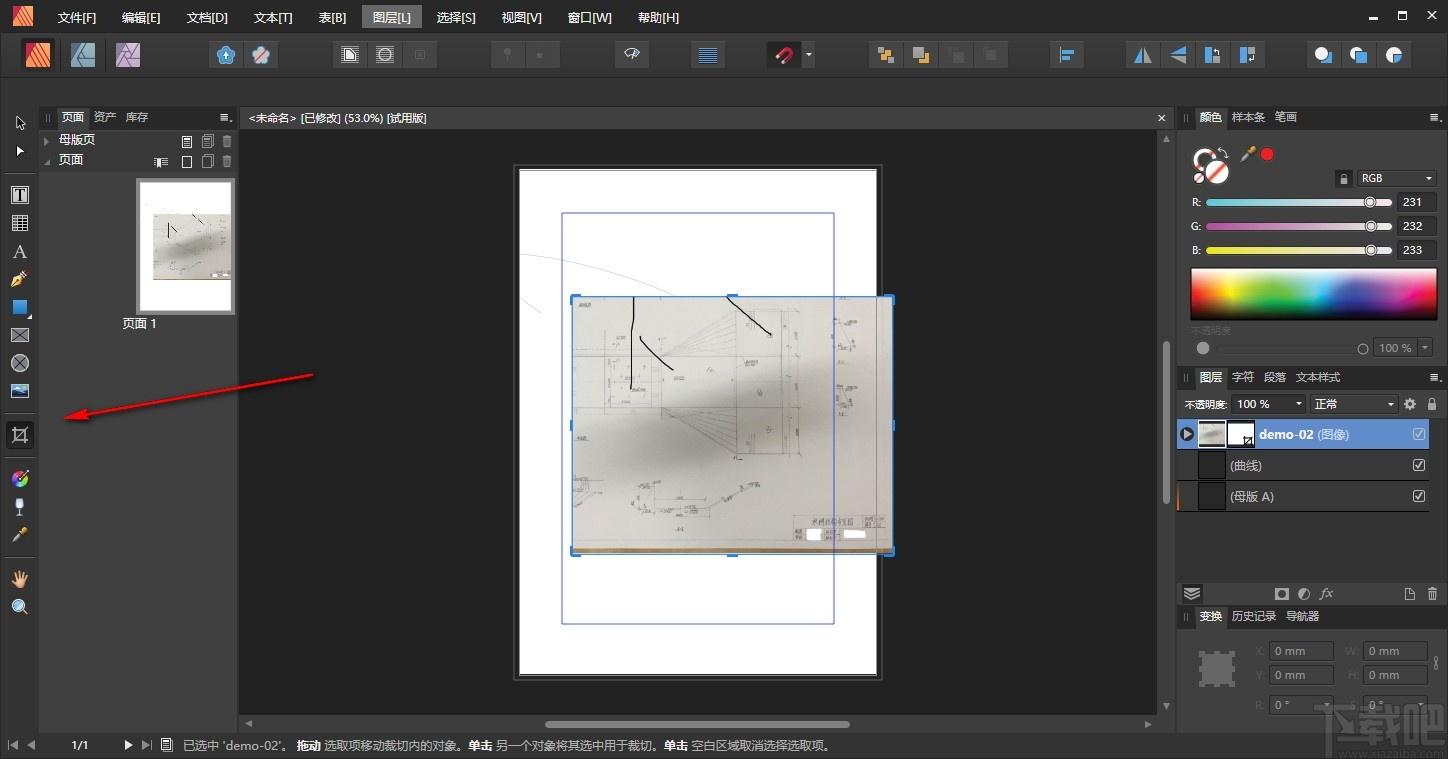Delete the selected layer with trash icon
This screenshot has height=759, width=1448.
(1432, 593)
